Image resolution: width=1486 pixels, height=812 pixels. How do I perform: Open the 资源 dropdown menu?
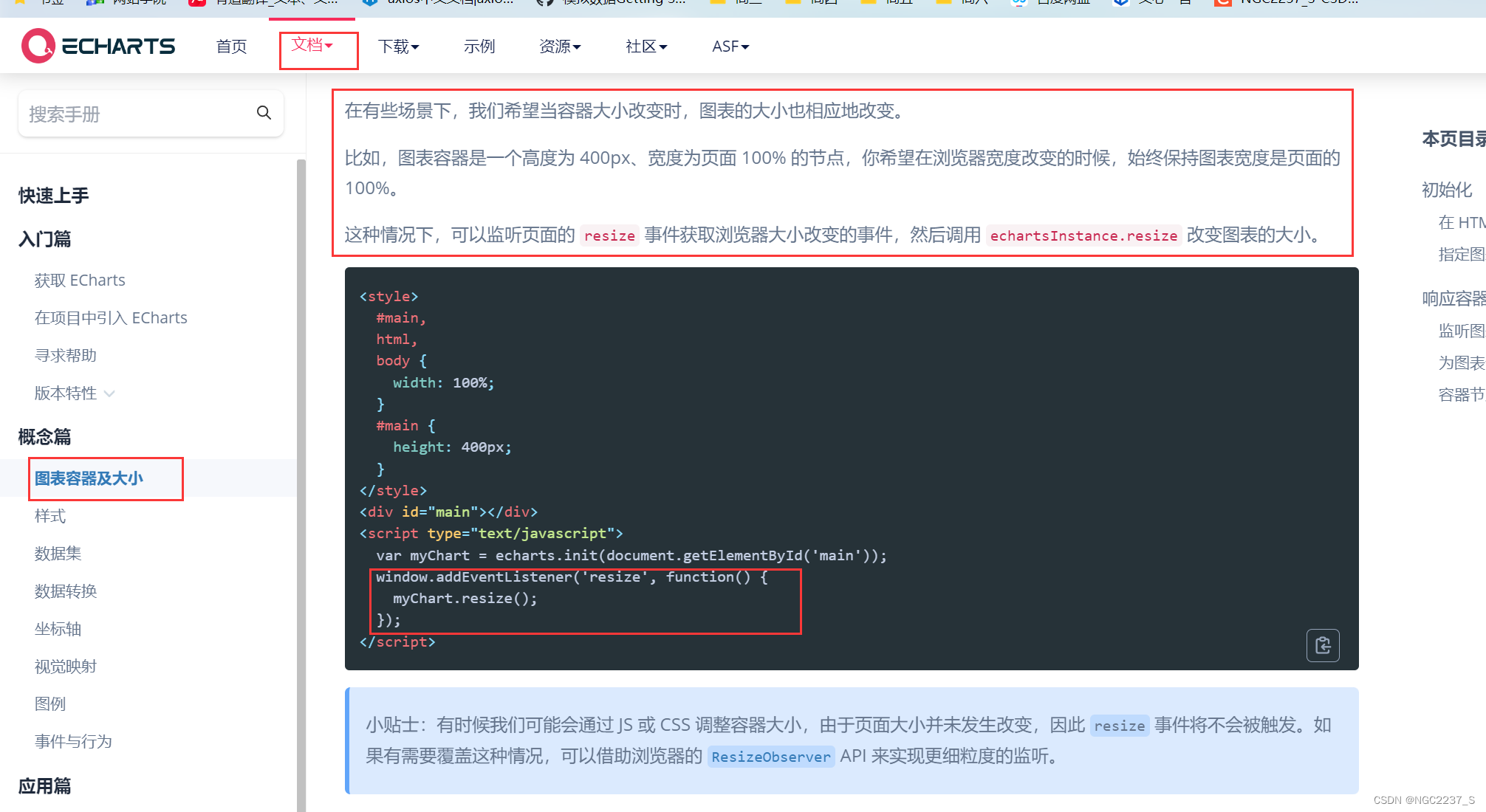point(560,46)
